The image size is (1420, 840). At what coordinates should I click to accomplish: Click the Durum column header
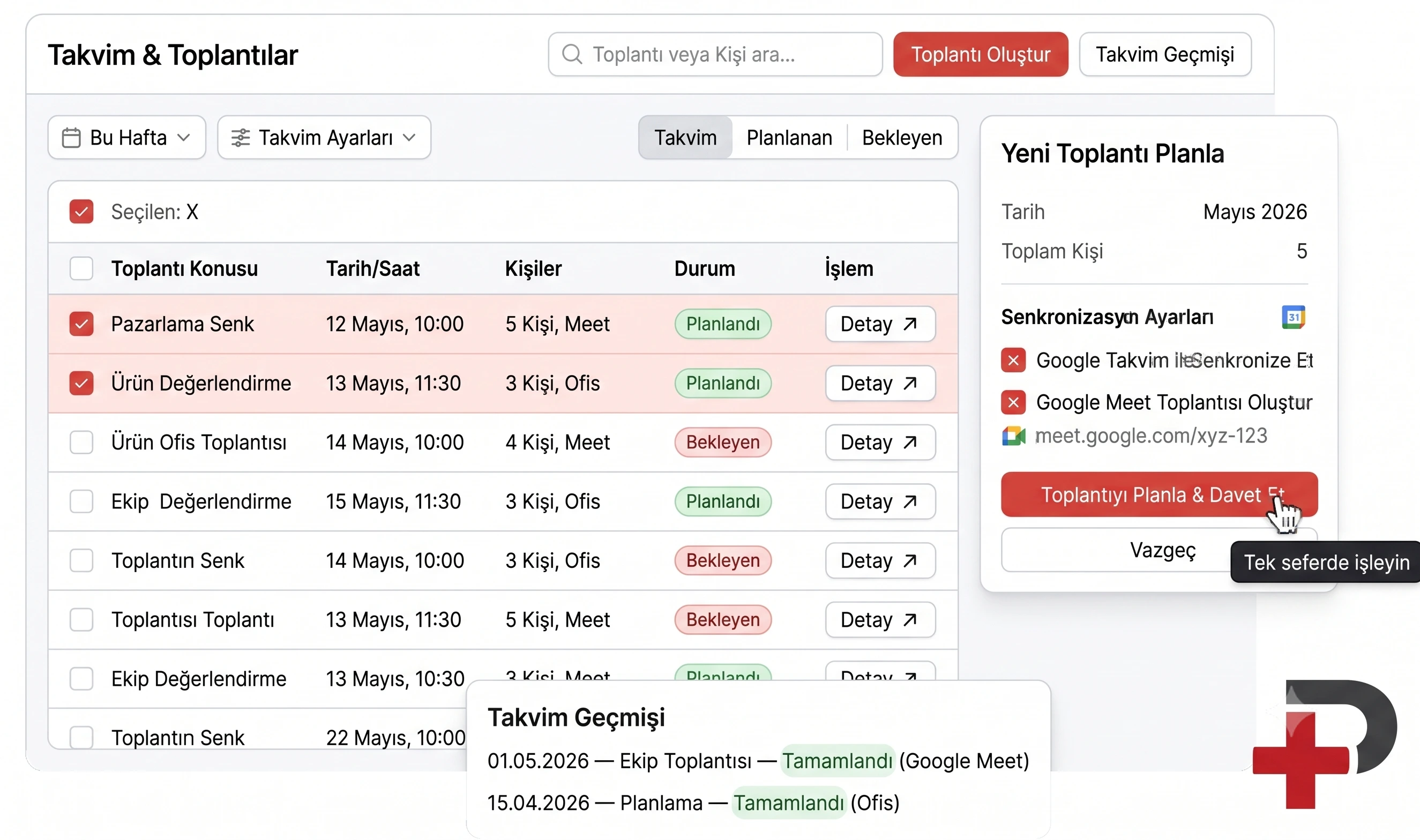point(704,268)
